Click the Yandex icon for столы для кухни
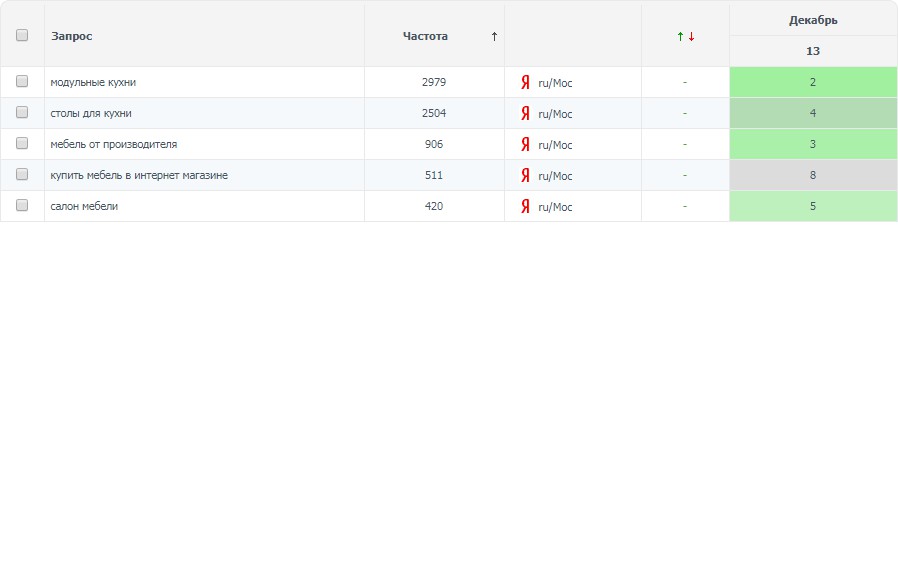898x580 pixels. [x=525, y=114]
